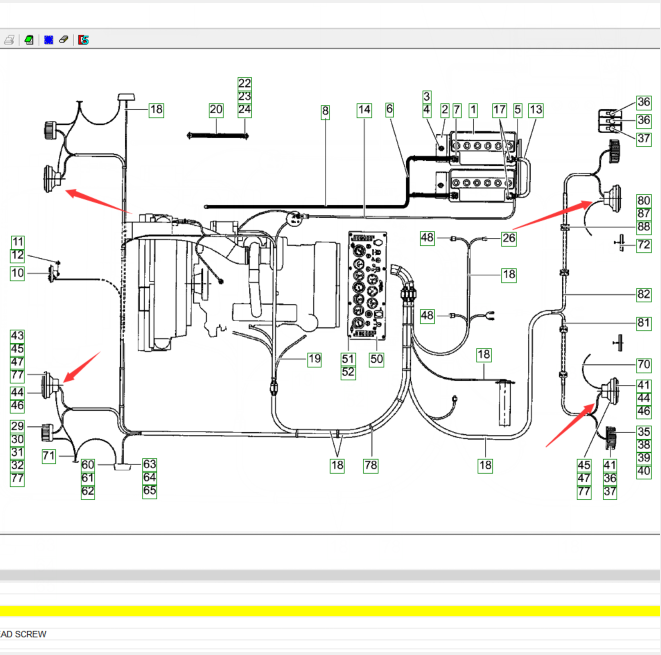Select the yellow highlighted parts row

pyautogui.click(x=330, y=611)
